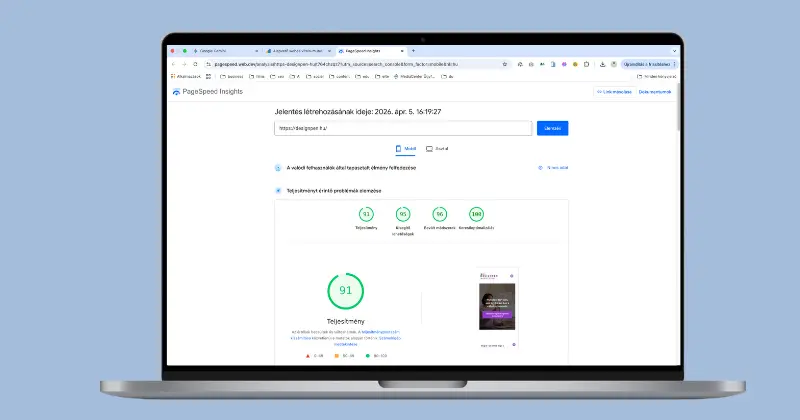Click the site info icon in address bar
Viewport: 800px width, 420px height.
click(208, 64)
